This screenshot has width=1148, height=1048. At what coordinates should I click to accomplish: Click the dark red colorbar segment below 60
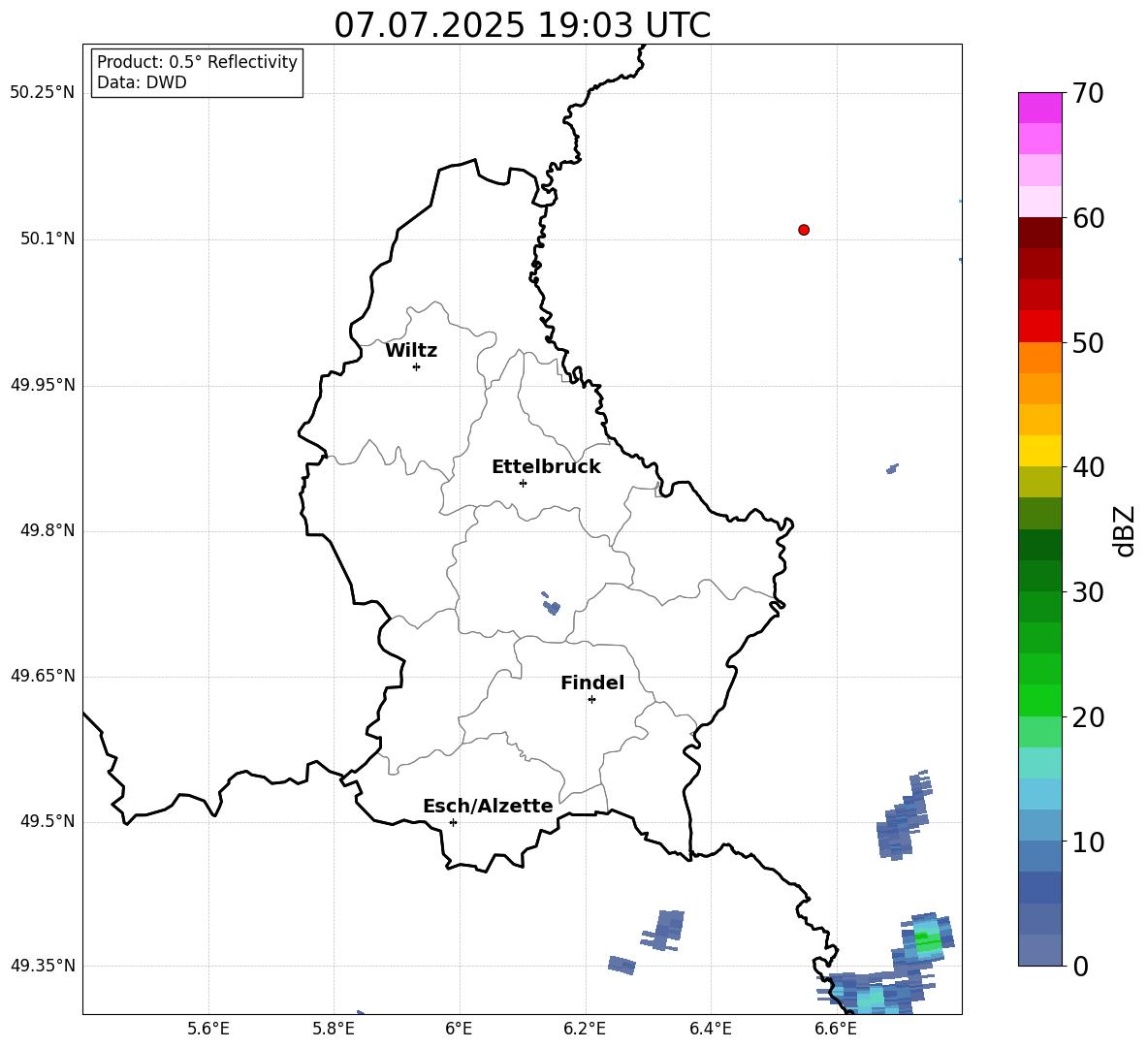(1039, 233)
